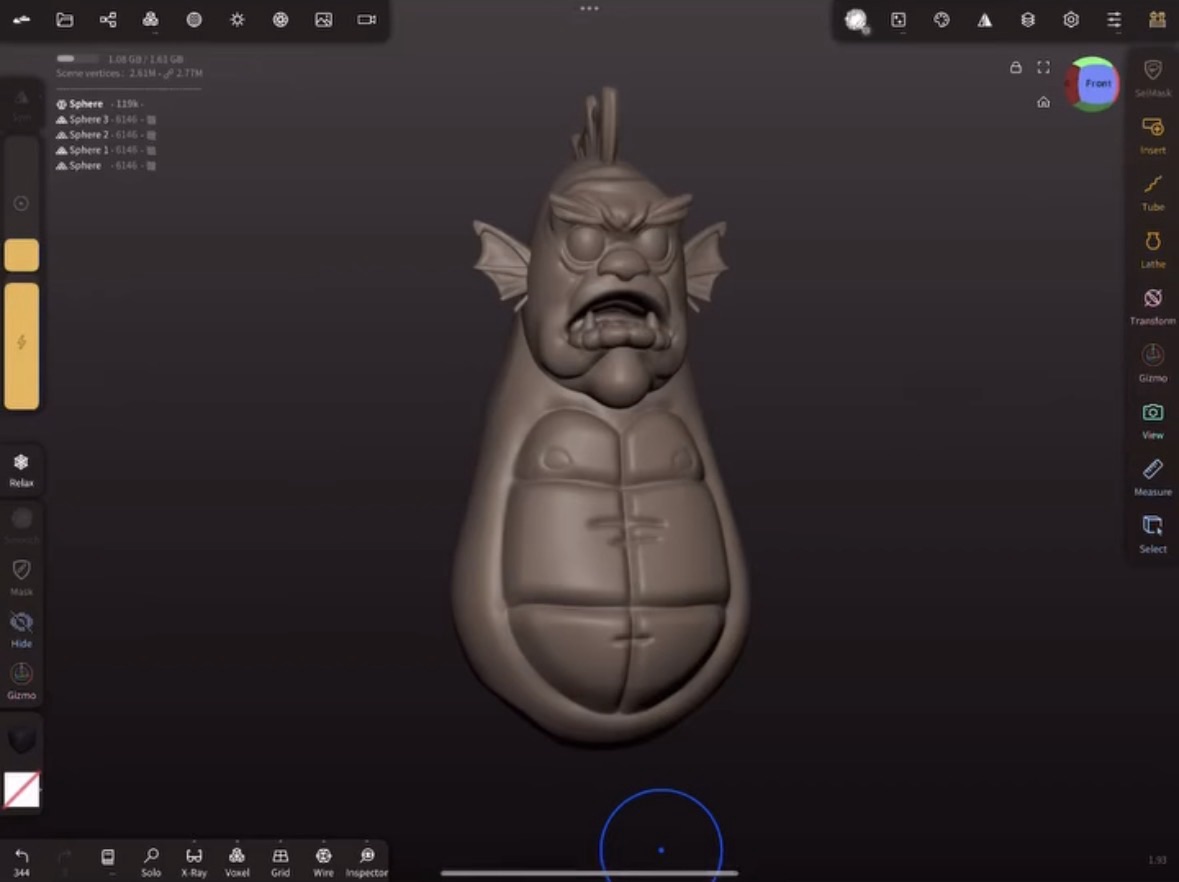Screen dimensions: 1179x882
Task: Select the Relax brush shortcut
Action: click(21, 469)
